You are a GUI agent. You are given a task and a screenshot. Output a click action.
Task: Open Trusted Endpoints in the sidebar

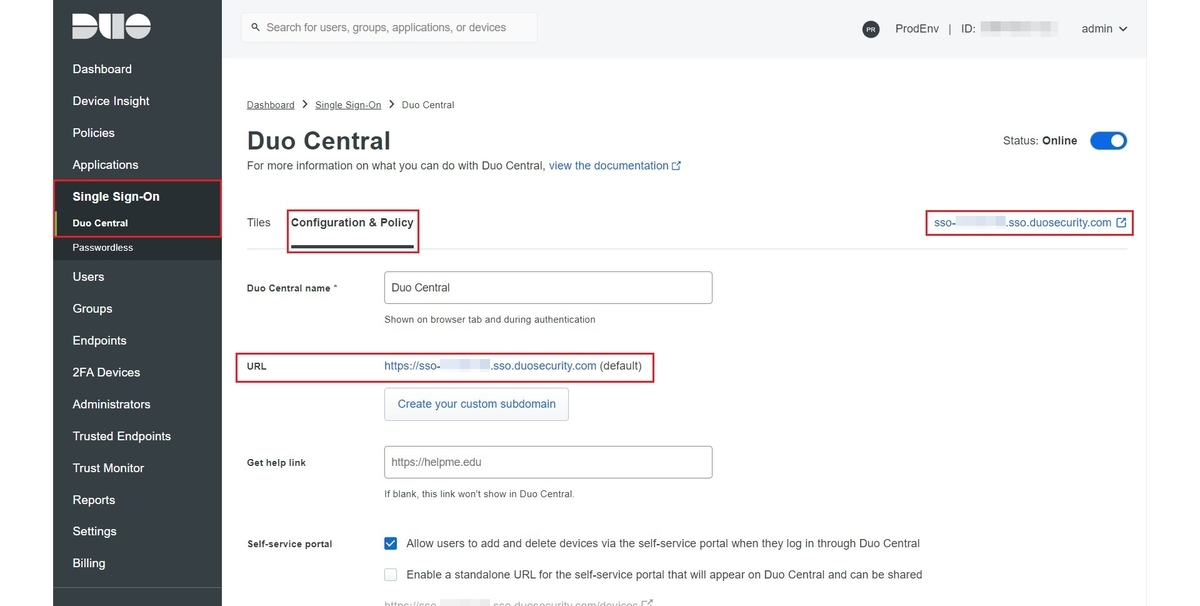click(x=121, y=436)
